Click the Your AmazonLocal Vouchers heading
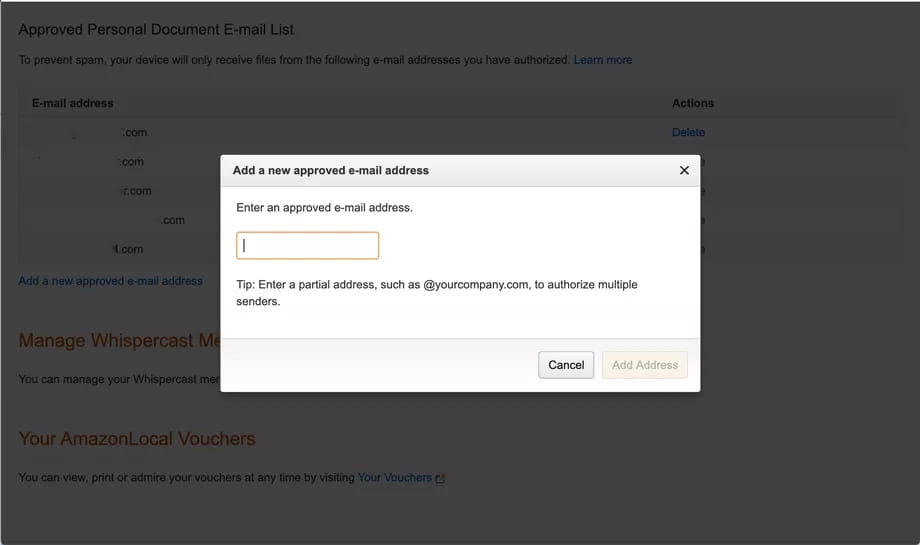 click(137, 439)
